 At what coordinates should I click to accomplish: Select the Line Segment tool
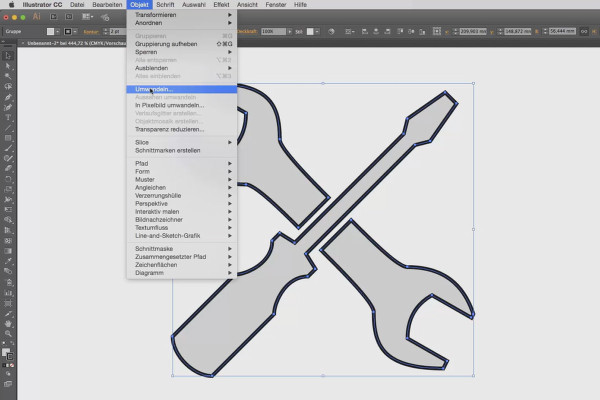point(8,128)
